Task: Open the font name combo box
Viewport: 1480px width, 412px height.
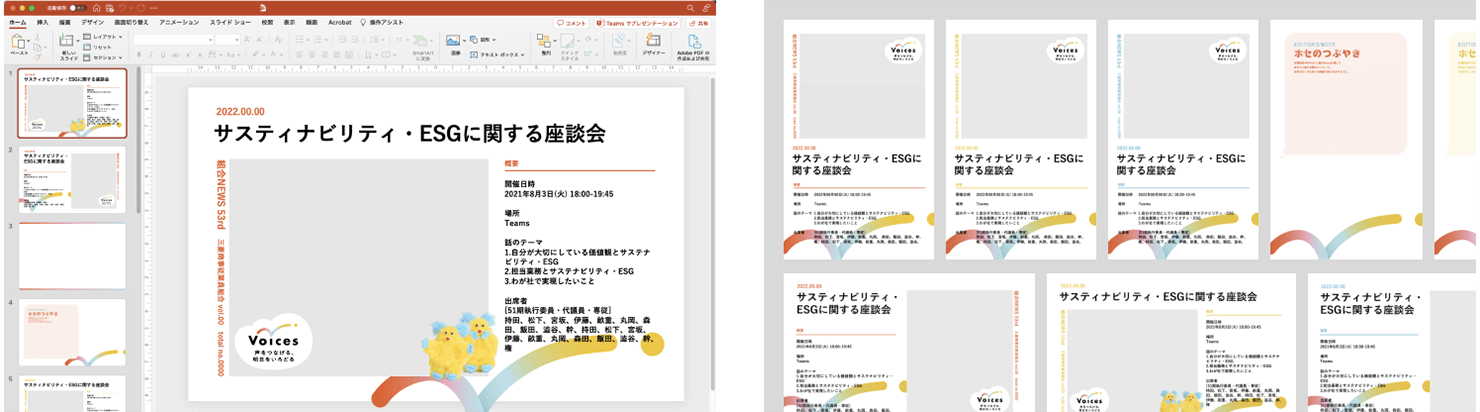Action: pos(173,40)
